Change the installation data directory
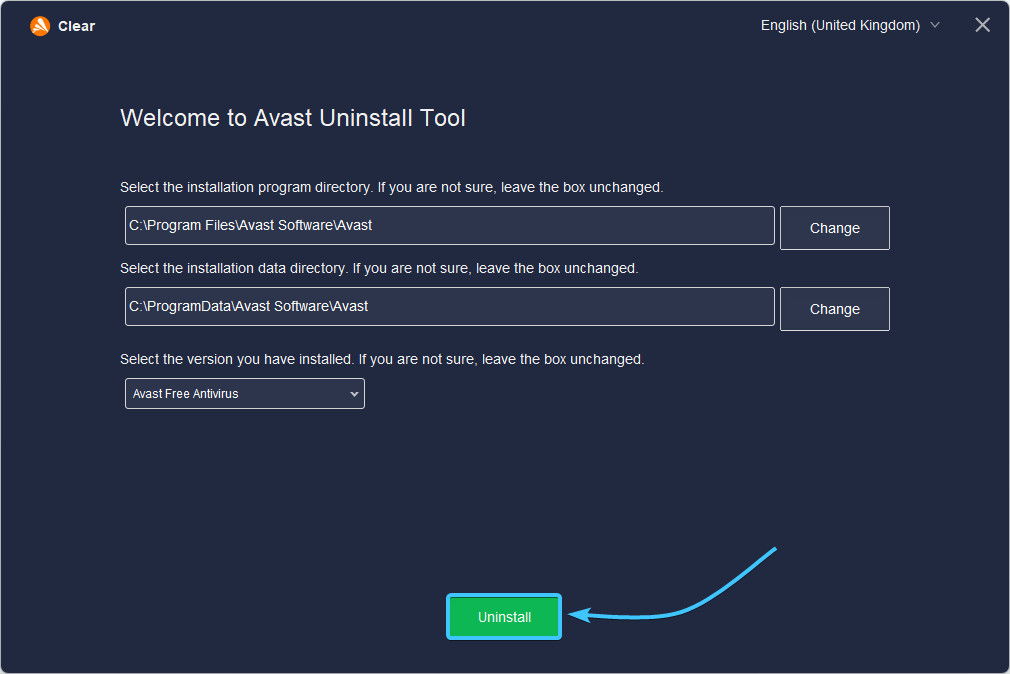Image resolution: width=1010 pixels, height=674 pixels. (x=834, y=309)
